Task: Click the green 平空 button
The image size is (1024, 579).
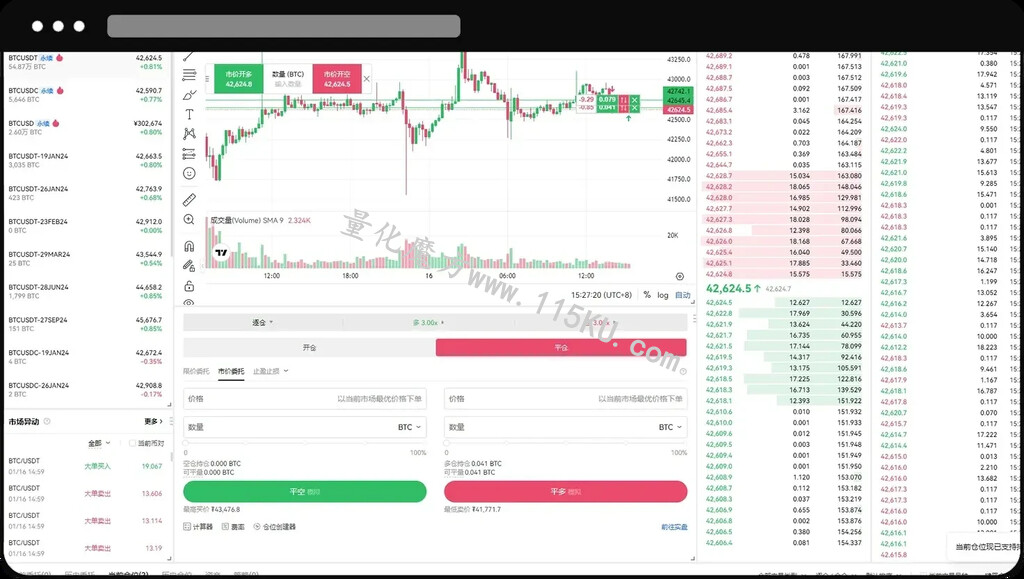Action: 304,492
